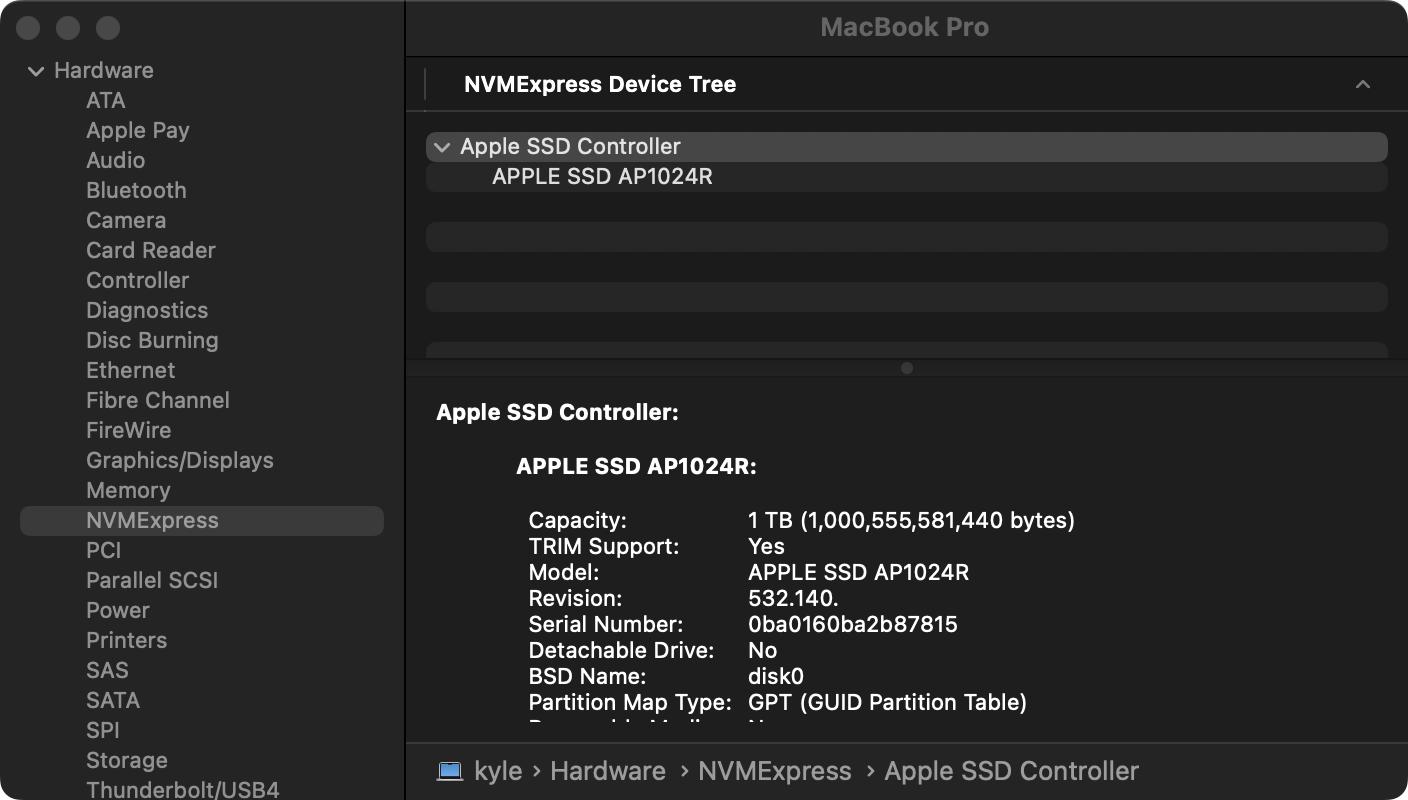Click the revision value 532.140.
This screenshot has height=800, width=1408.
click(x=793, y=598)
